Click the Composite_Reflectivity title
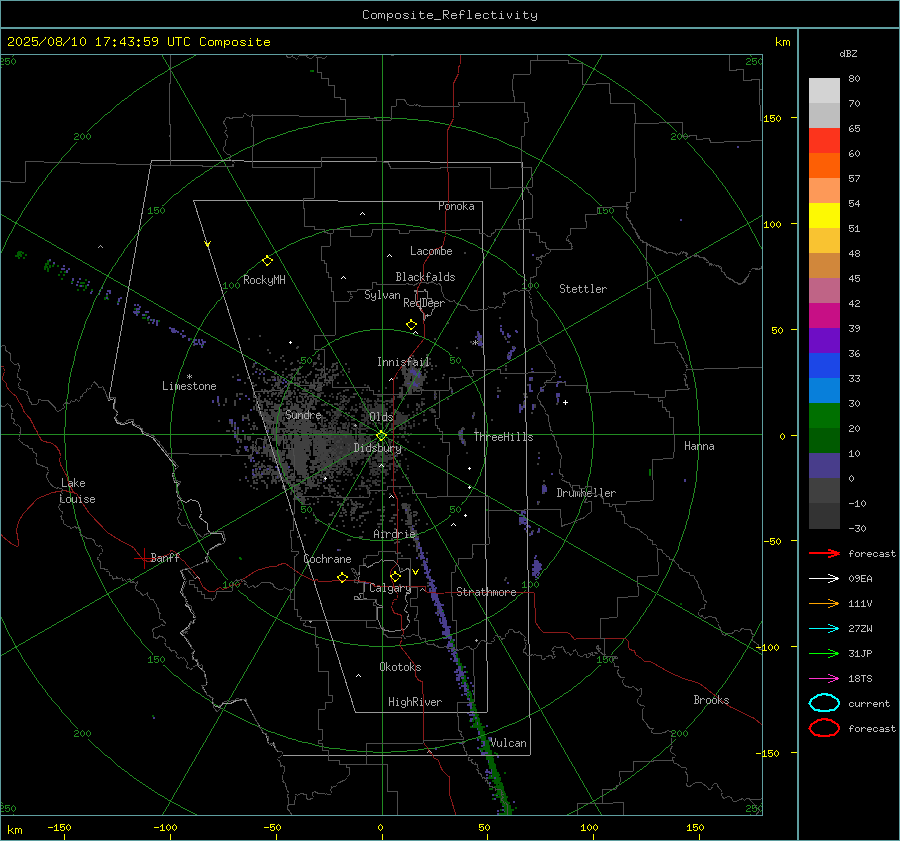This screenshot has width=900, height=841. point(449,15)
